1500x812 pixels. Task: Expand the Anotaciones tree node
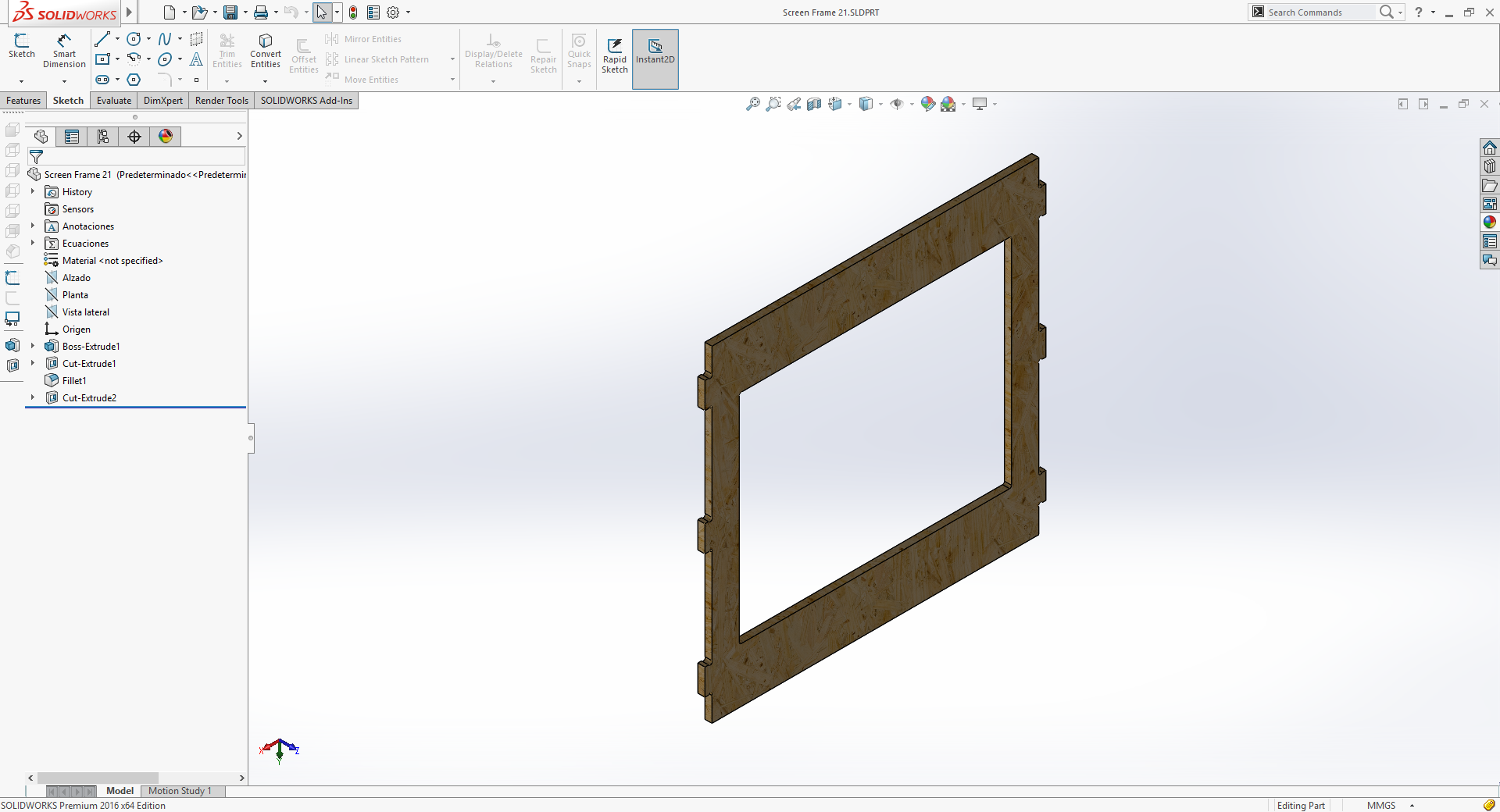(x=33, y=226)
